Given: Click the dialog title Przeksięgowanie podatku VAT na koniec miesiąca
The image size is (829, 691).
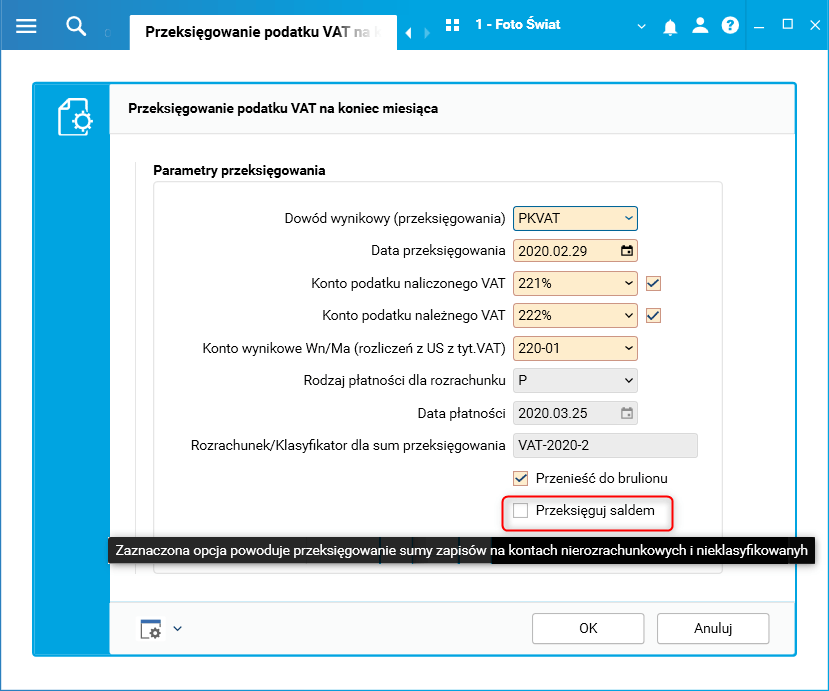Looking at the screenshot, I should coord(283,108).
